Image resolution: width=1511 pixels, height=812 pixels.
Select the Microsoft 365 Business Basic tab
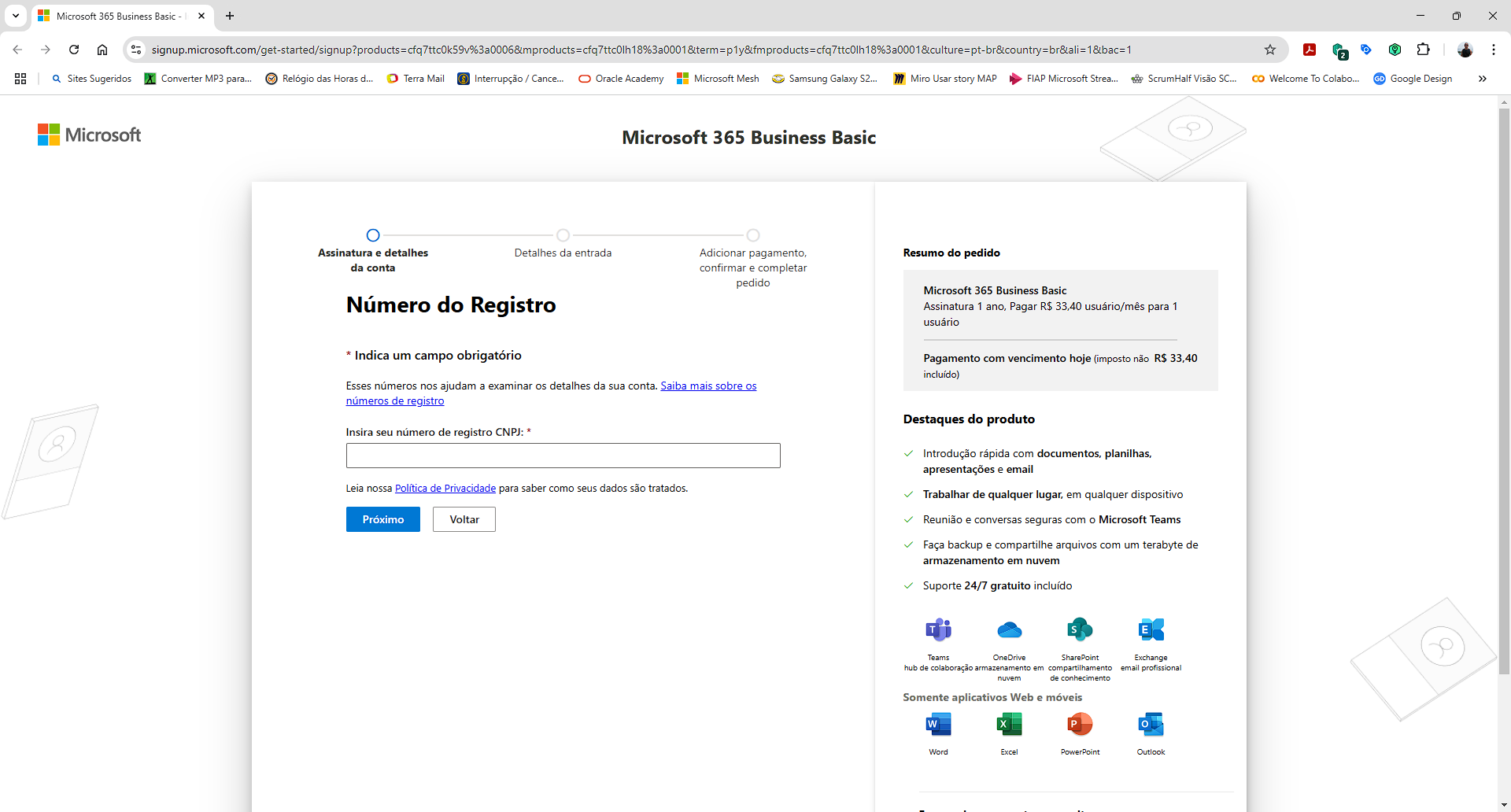(122, 16)
